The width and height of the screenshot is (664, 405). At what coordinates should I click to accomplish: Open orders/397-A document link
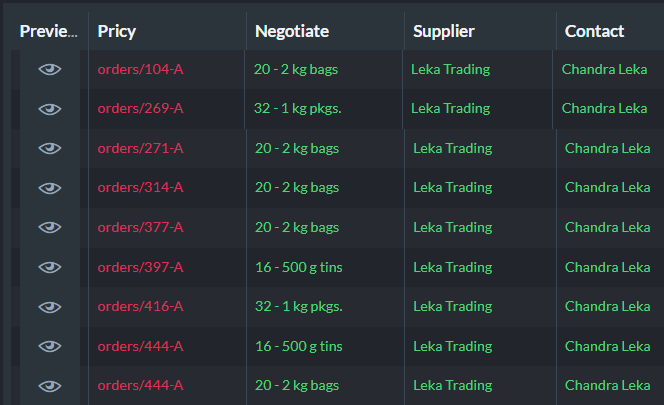[141, 267]
